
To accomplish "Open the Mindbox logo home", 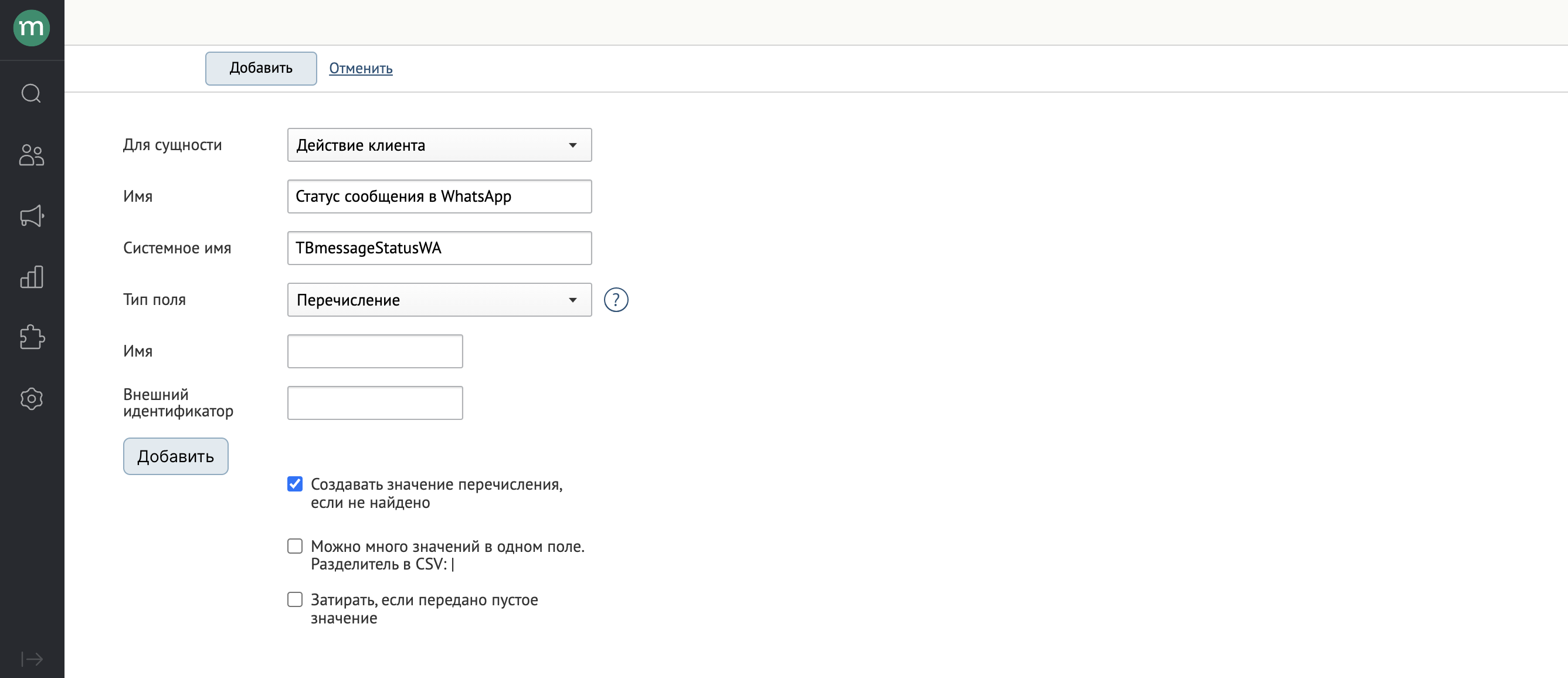I will click(x=32, y=28).
